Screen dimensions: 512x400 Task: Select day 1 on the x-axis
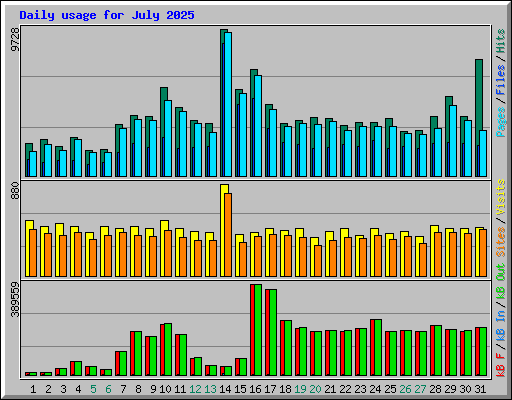coord(33,389)
